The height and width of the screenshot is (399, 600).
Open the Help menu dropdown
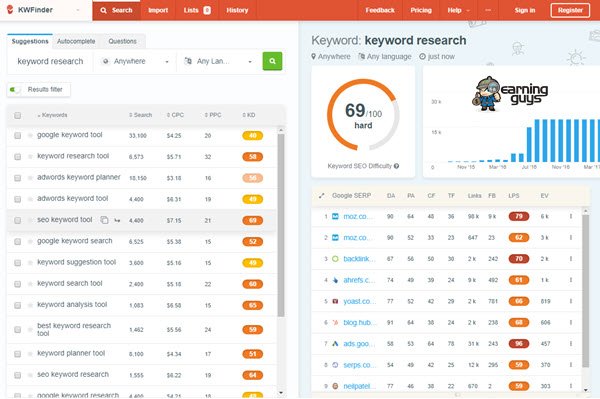coord(458,10)
